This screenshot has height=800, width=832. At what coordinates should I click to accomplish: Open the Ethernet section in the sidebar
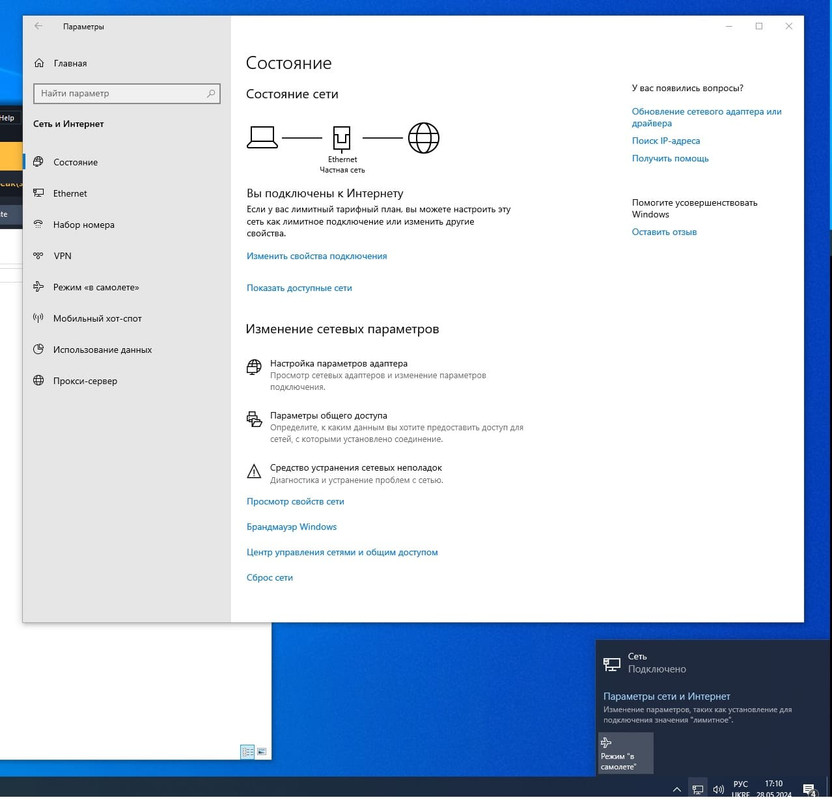[x=126, y=194]
